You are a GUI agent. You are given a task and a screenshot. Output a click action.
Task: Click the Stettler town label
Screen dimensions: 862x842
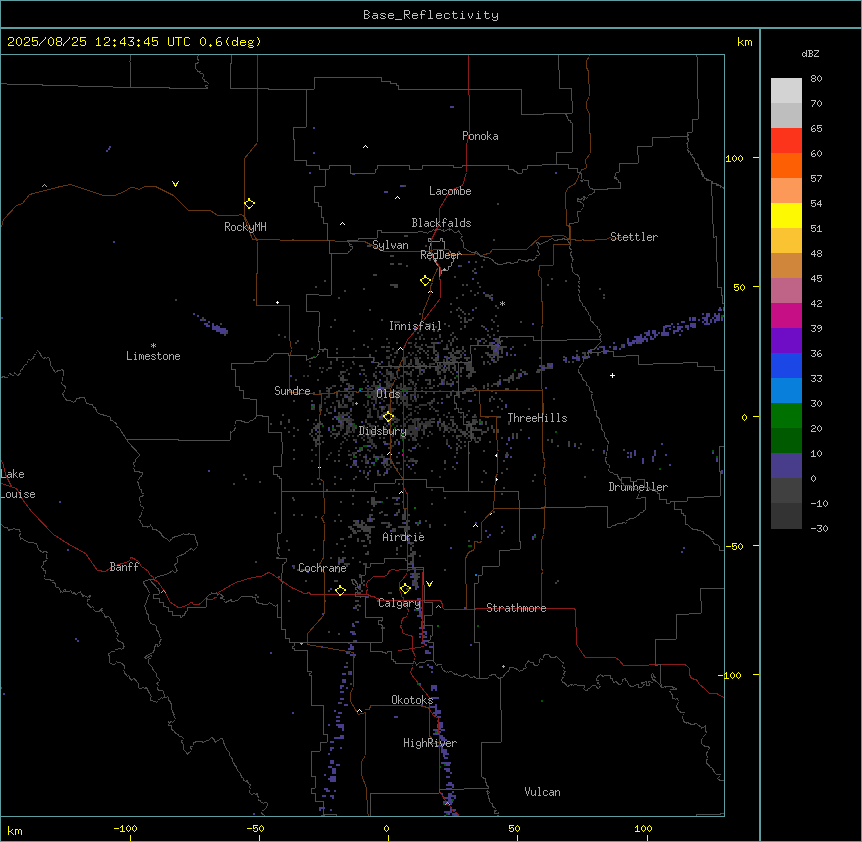[x=634, y=237]
